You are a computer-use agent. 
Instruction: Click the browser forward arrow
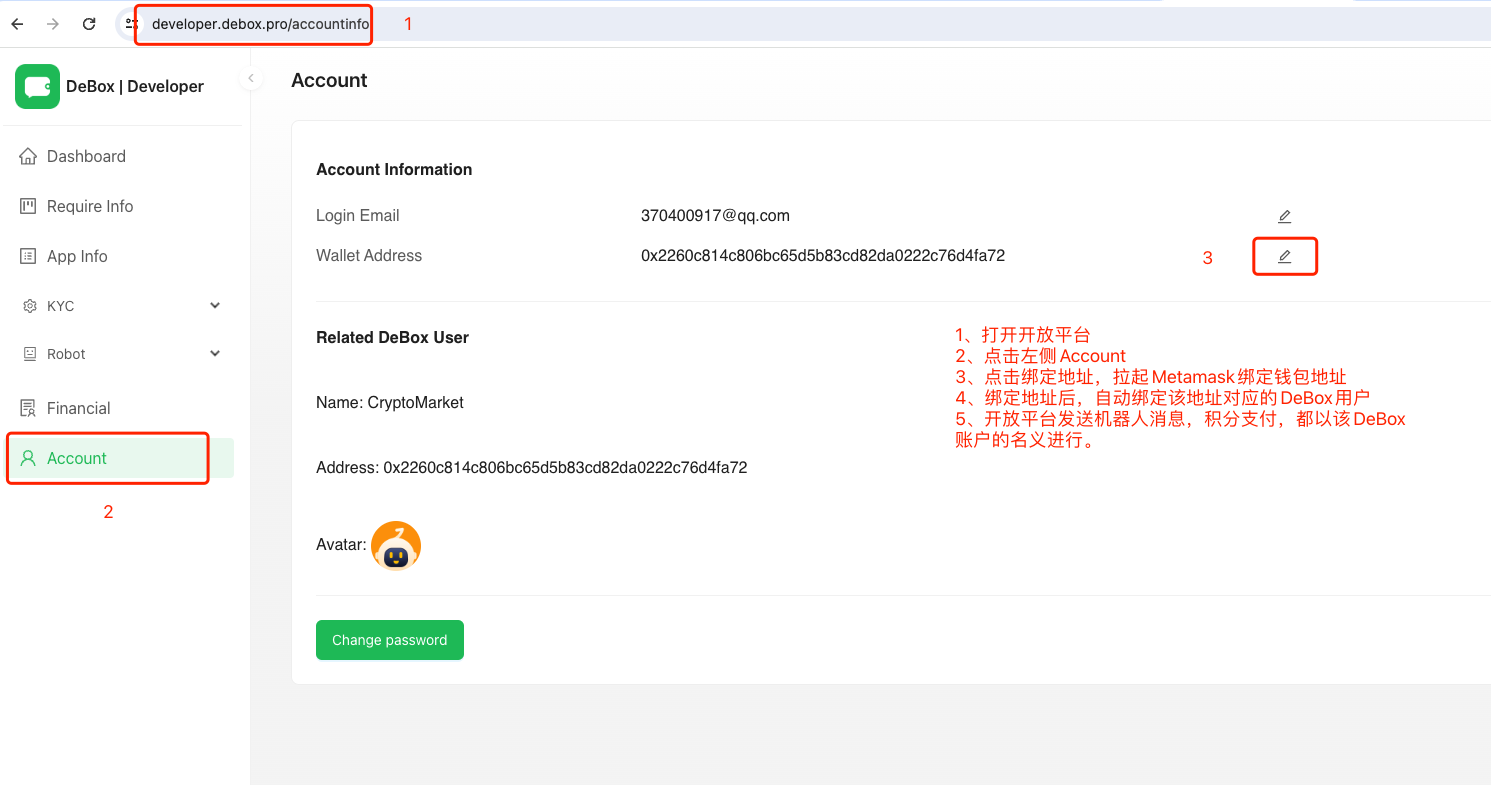point(53,24)
